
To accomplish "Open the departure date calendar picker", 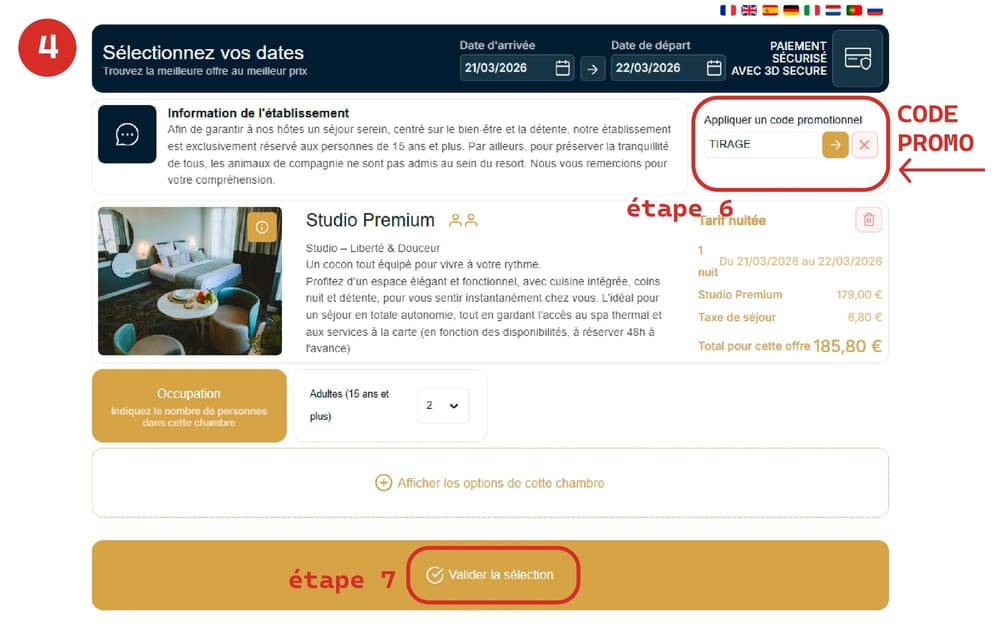I will click(x=713, y=68).
